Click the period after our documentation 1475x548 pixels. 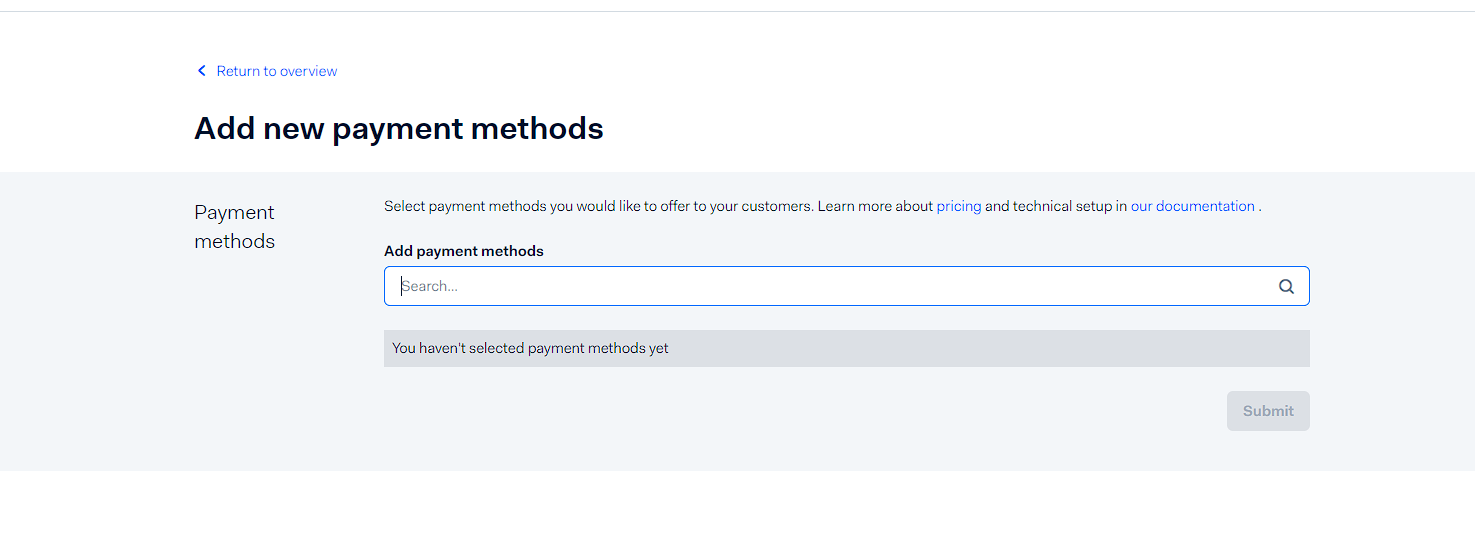point(1260,207)
